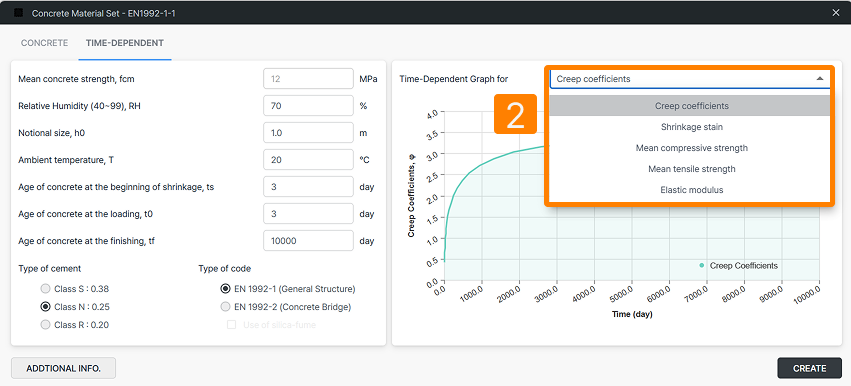Screen dimensions: 851x386
Task: Click the app icon in the title bar
Action: pyautogui.click(x=18, y=13)
